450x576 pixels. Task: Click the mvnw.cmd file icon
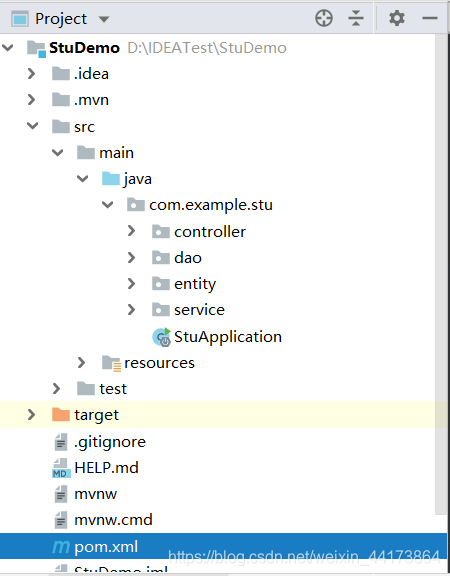(61, 520)
